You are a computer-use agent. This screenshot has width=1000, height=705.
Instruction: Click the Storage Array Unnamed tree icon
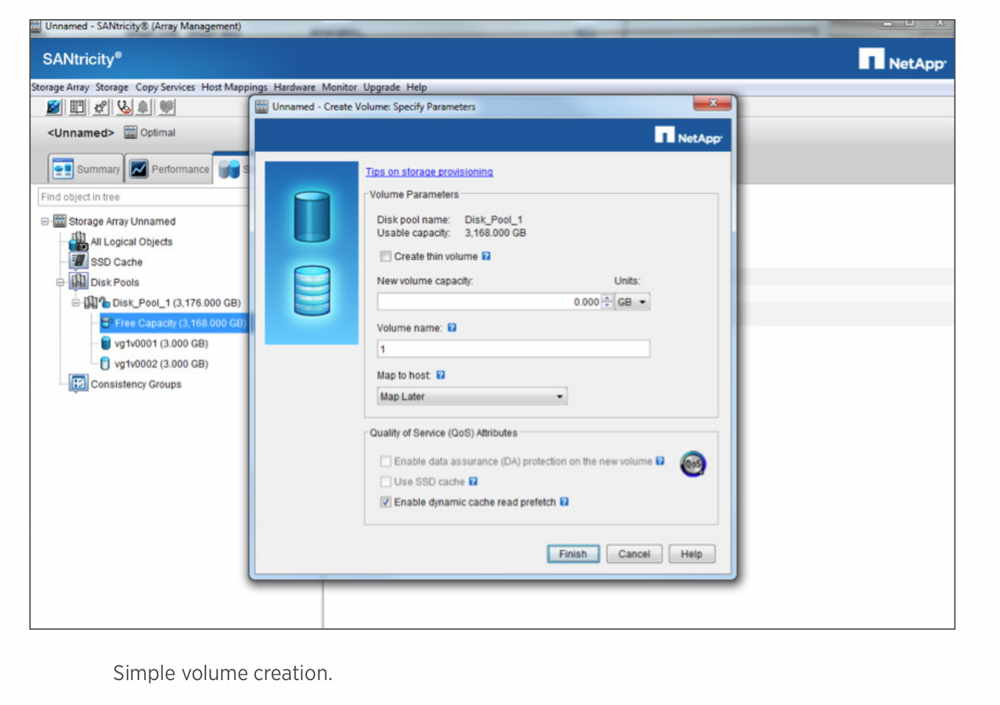pos(59,221)
